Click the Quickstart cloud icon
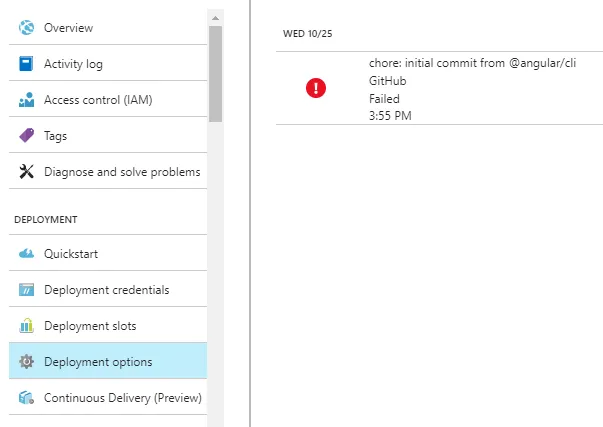The width and height of the screenshot is (603, 427). coord(26,254)
